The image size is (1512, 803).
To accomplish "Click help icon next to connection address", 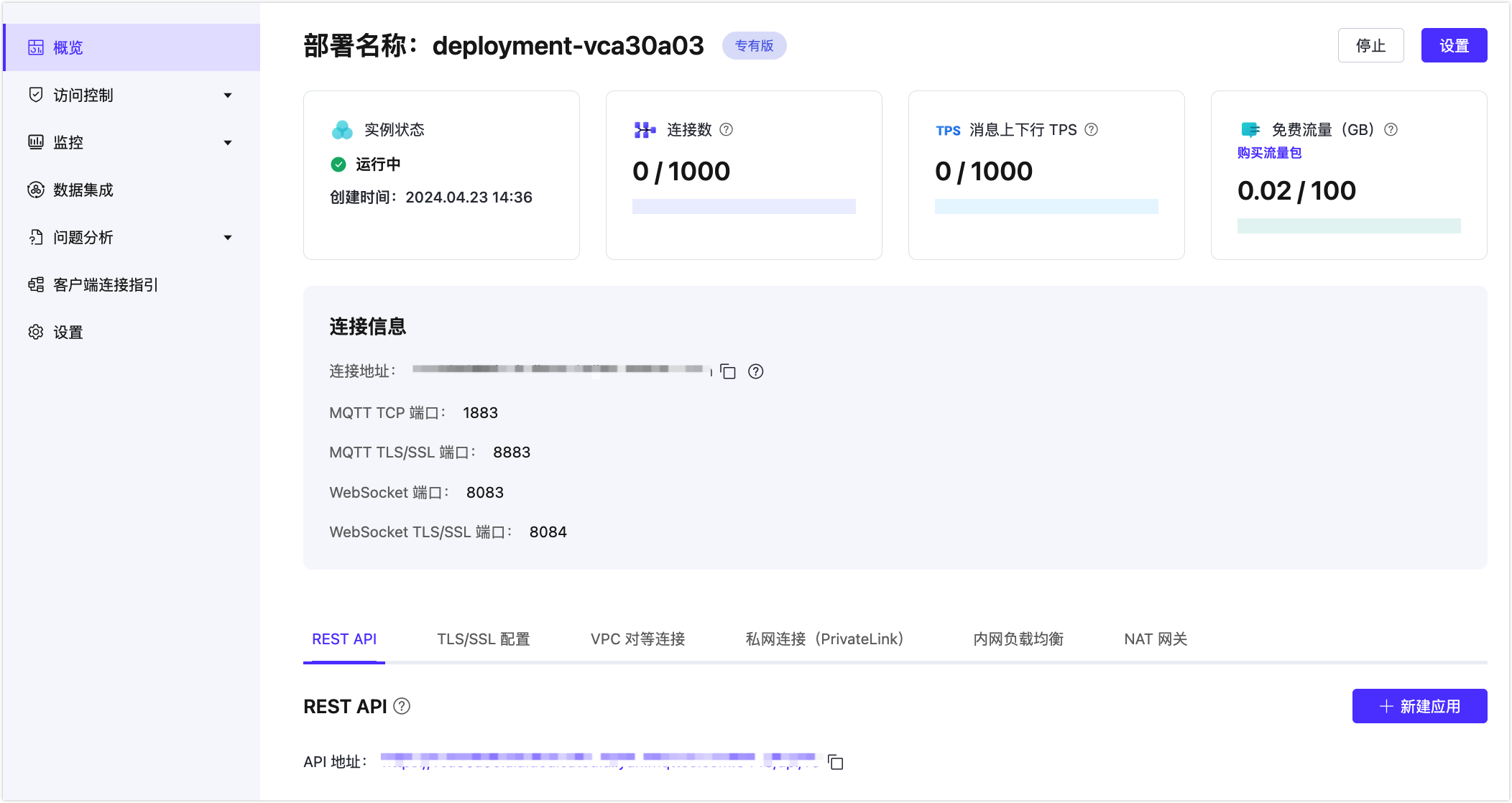I will (x=755, y=371).
